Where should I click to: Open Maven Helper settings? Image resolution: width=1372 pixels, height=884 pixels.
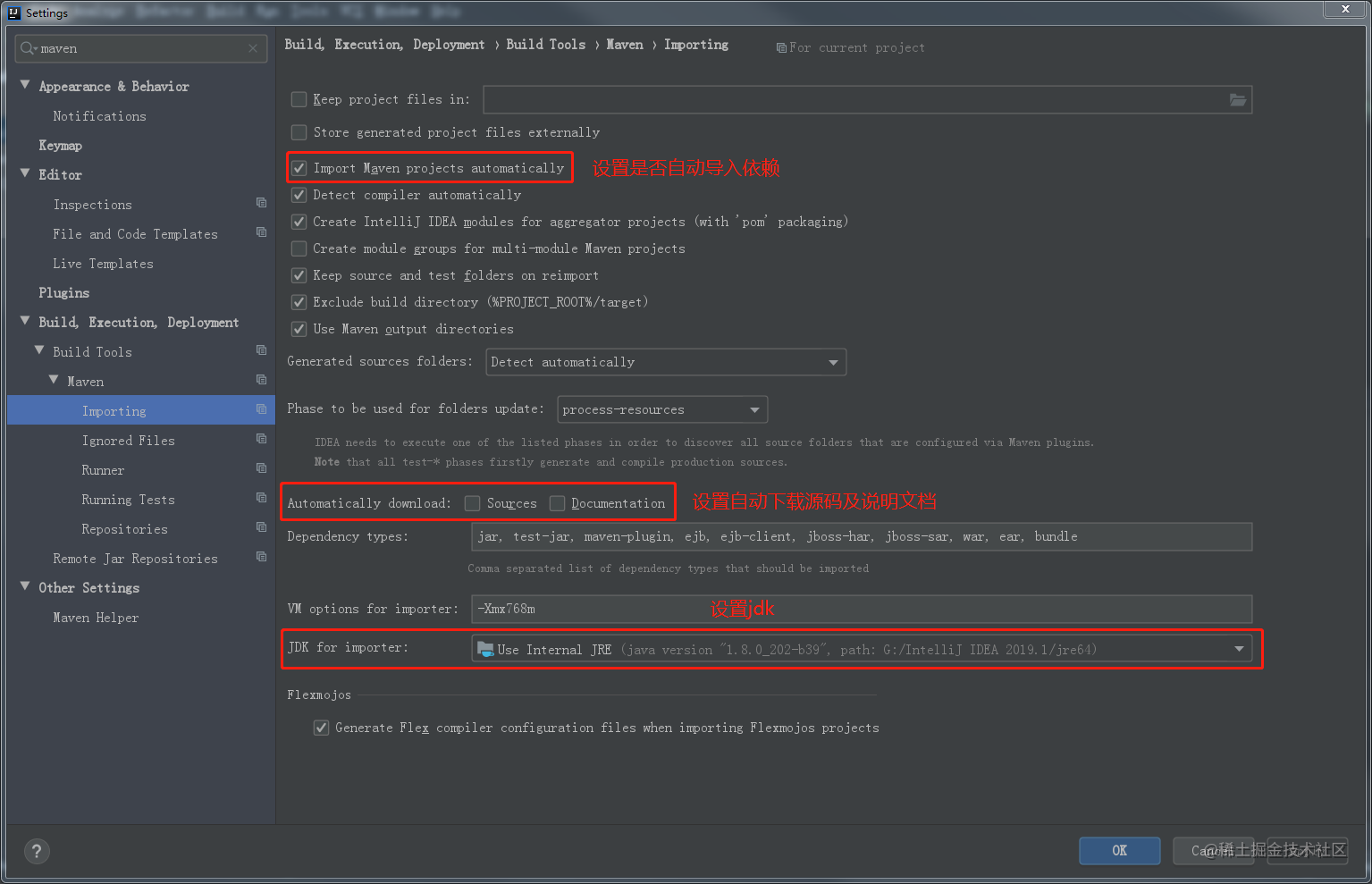click(x=96, y=618)
